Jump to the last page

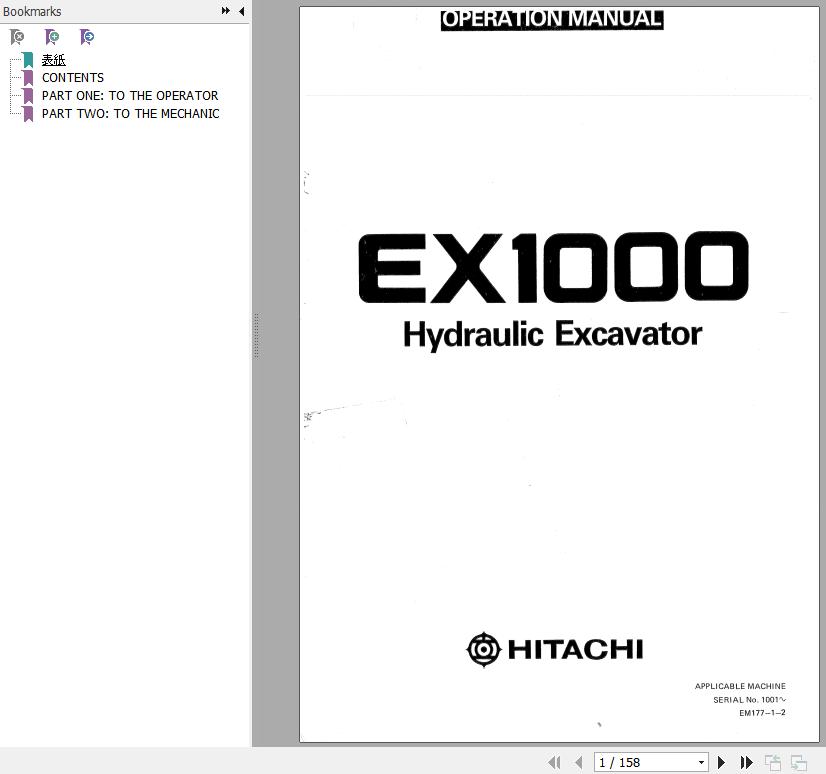(746, 762)
